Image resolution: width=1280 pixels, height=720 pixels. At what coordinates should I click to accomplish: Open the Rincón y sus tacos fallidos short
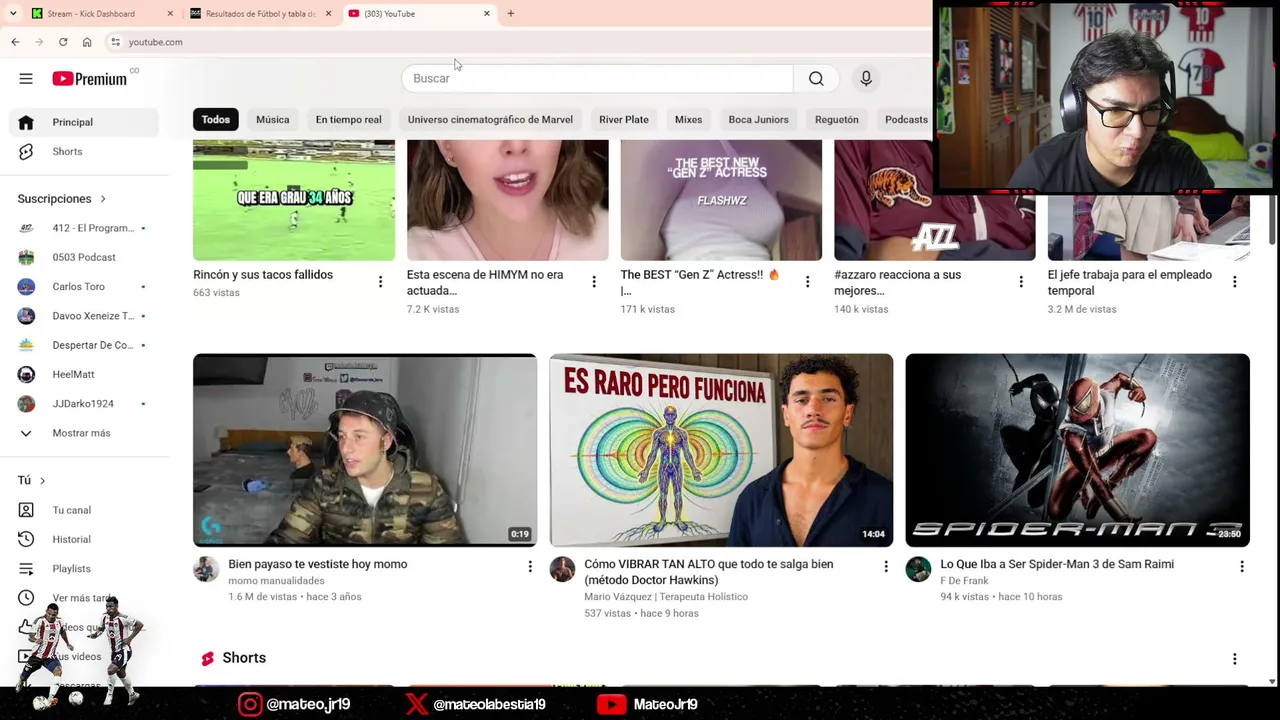pyautogui.click(x=294, y=200)
